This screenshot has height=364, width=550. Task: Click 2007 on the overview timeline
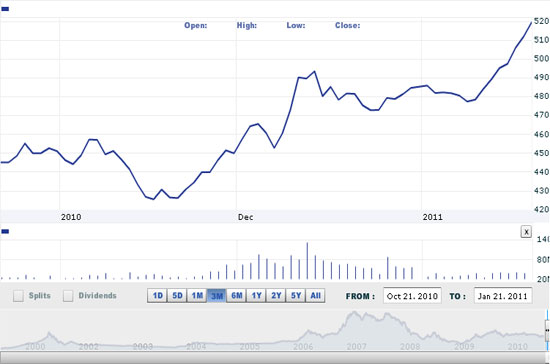(x=356, y=346)
